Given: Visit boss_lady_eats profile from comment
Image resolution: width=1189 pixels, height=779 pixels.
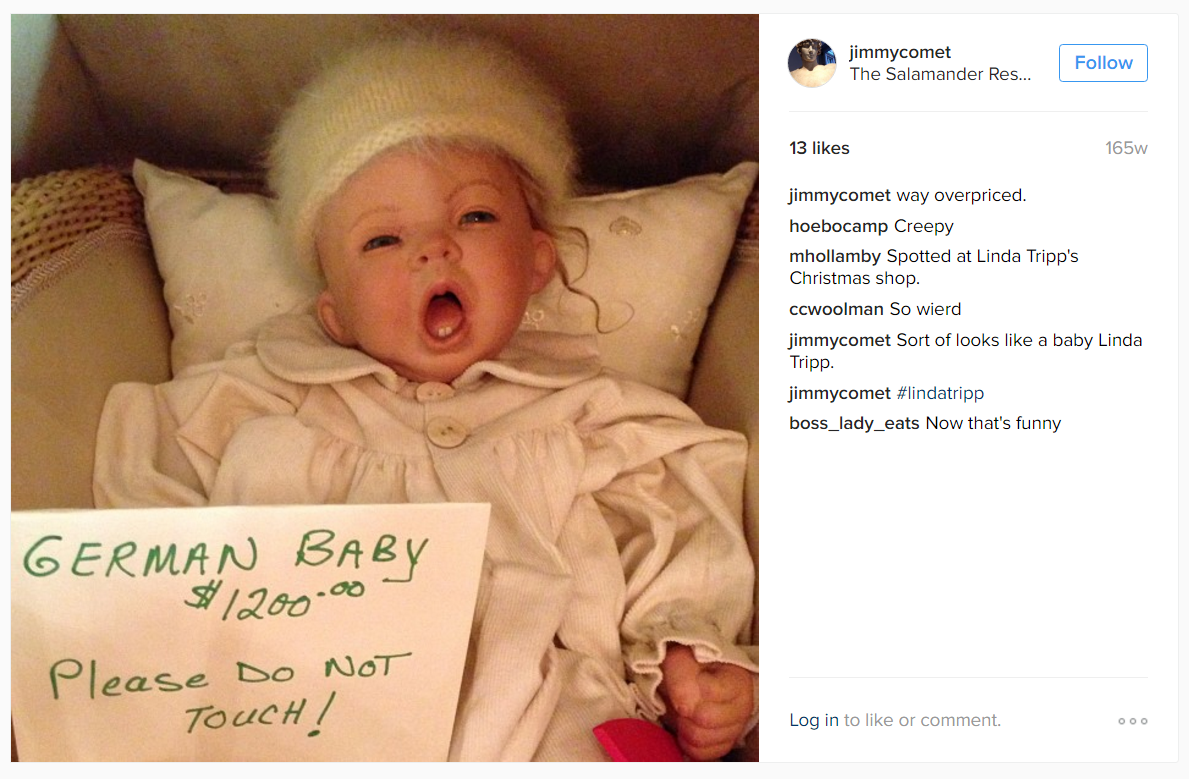Looking at the screenshot, I should pos(854,423).
